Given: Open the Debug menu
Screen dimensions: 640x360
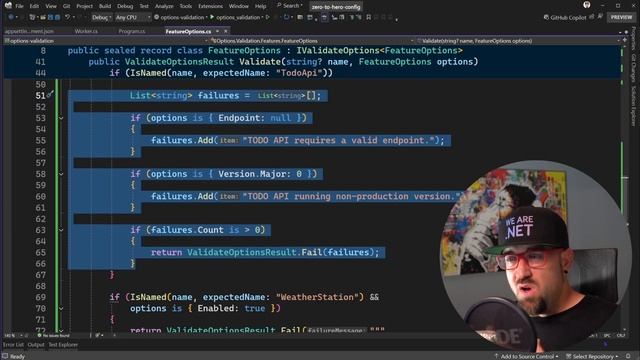Looking at the screenshot, I should [125, 6].
